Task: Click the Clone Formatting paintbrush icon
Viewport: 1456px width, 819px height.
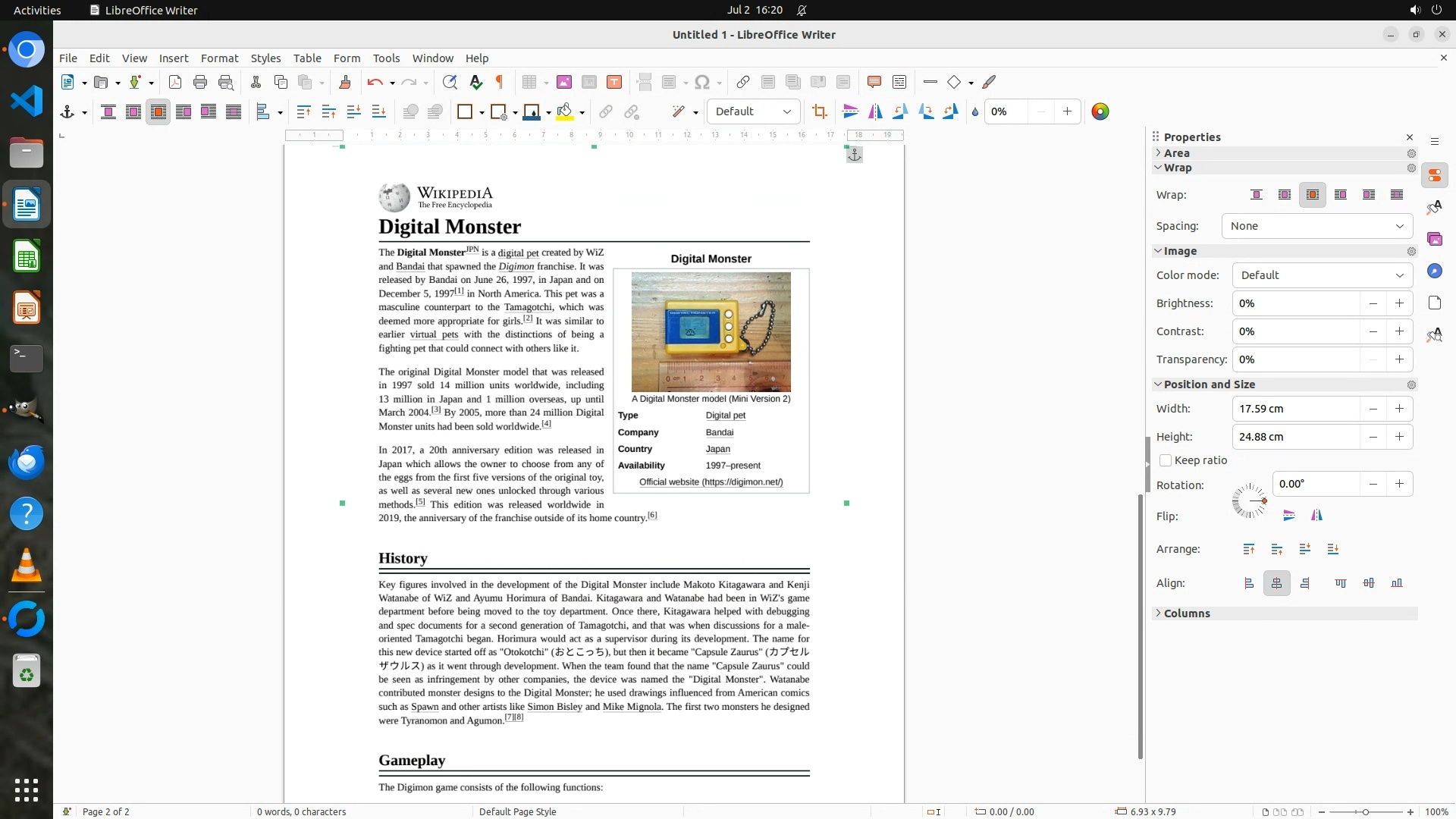Action: [345, 82]
